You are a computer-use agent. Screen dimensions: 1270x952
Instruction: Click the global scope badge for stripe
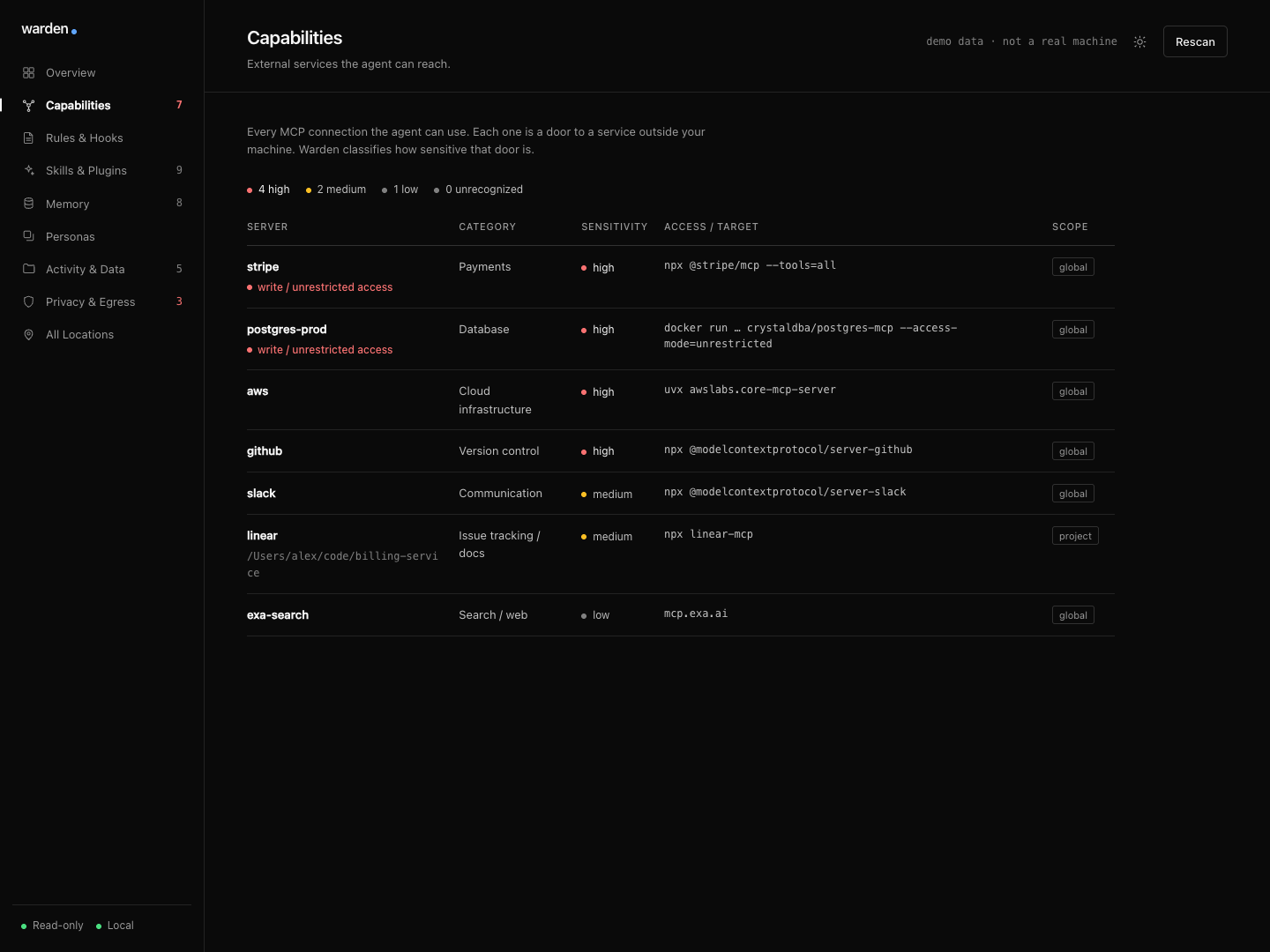[x=1073, y=267]
